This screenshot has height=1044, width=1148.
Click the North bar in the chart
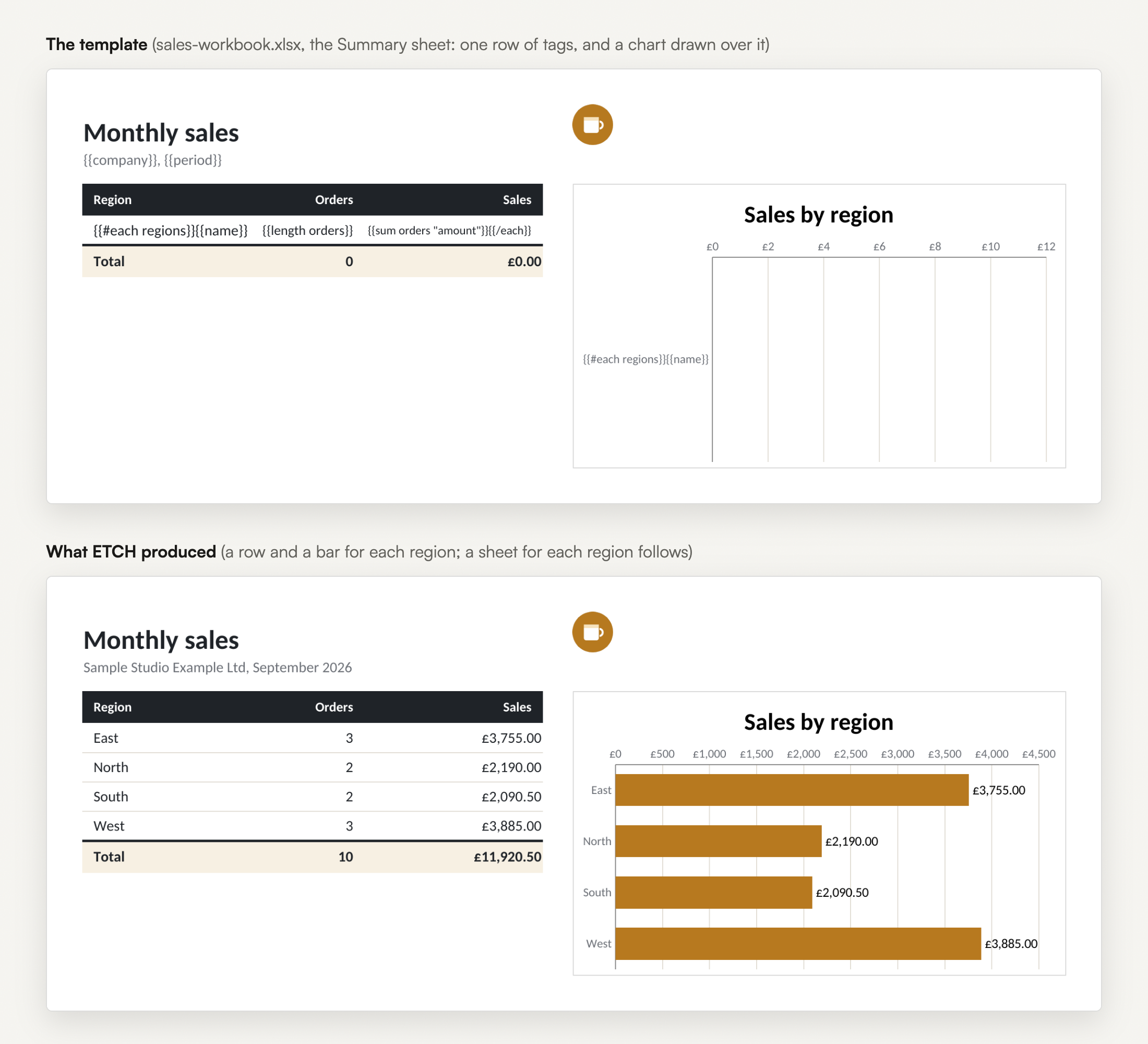pos(718,841)
